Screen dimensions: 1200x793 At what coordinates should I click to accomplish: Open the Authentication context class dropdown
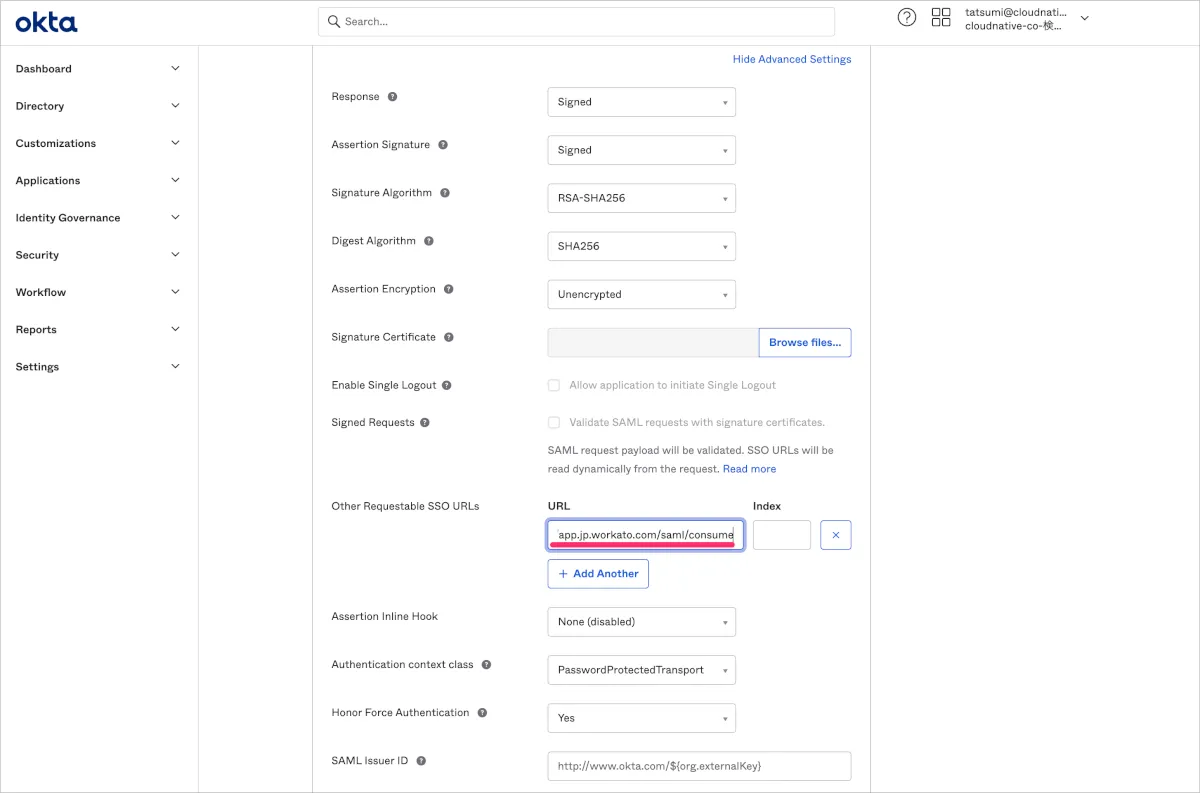[641, 670]
